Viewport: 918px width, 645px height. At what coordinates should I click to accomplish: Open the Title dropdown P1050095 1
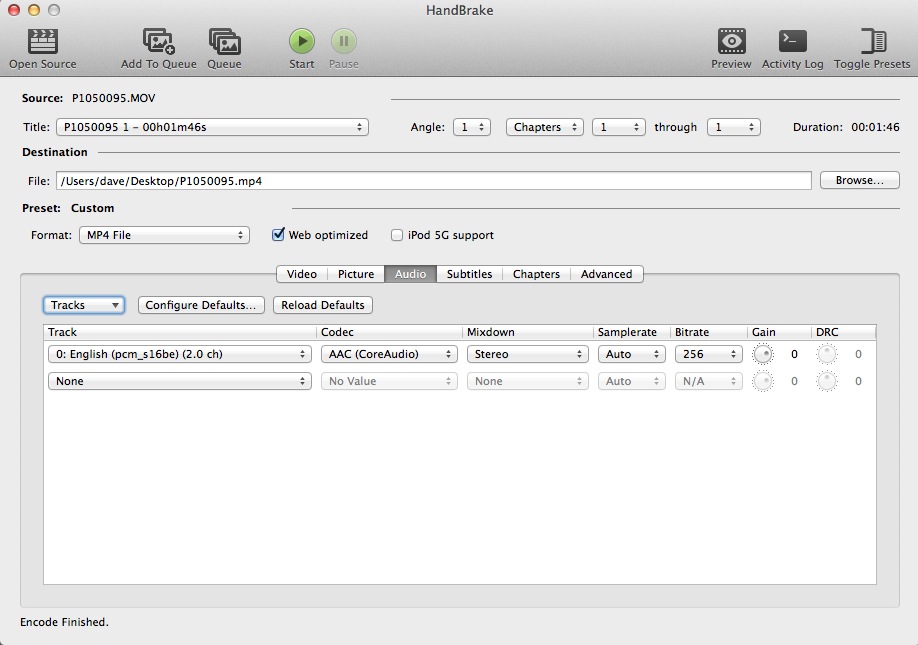pyautogui.click(x=211, y=127)
